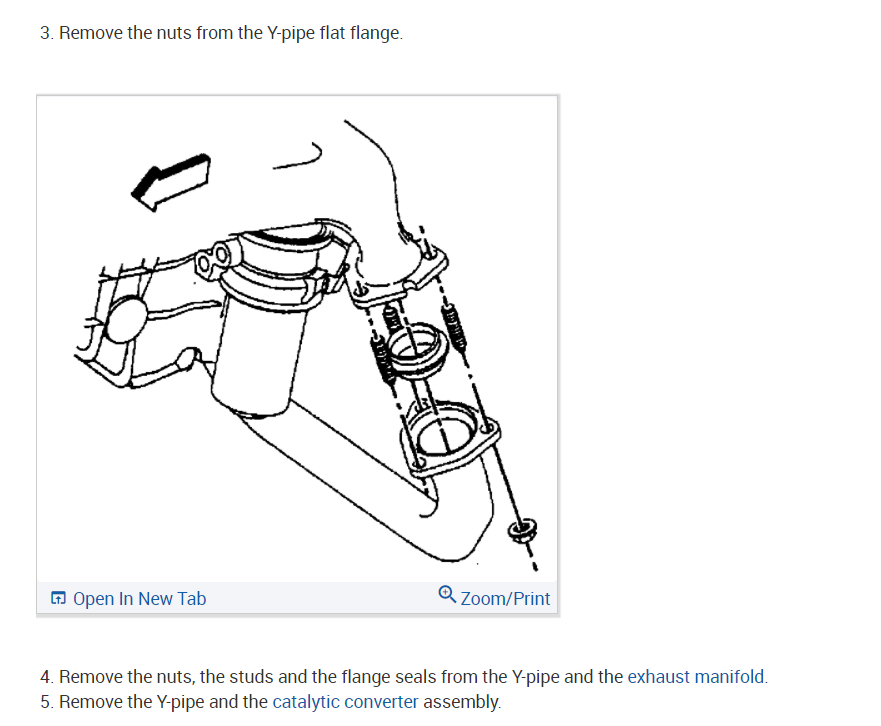Open In New Tab link text
Viewport: 881px width, 726px height.
click(139, 598)
